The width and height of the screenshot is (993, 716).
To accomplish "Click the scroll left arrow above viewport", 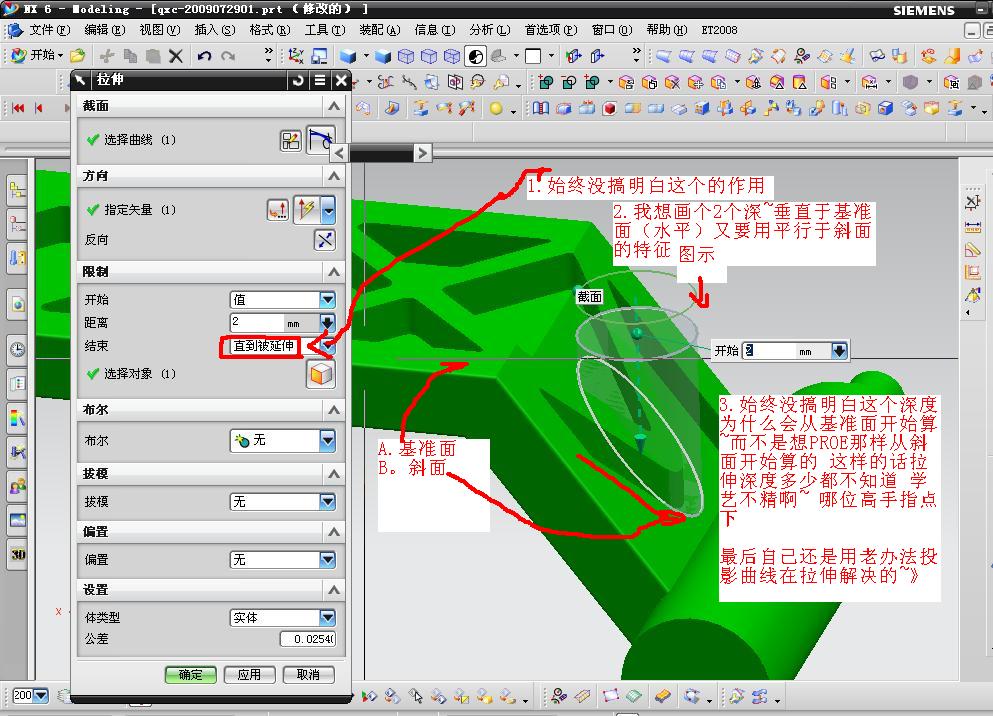I will tap(339, 153).
